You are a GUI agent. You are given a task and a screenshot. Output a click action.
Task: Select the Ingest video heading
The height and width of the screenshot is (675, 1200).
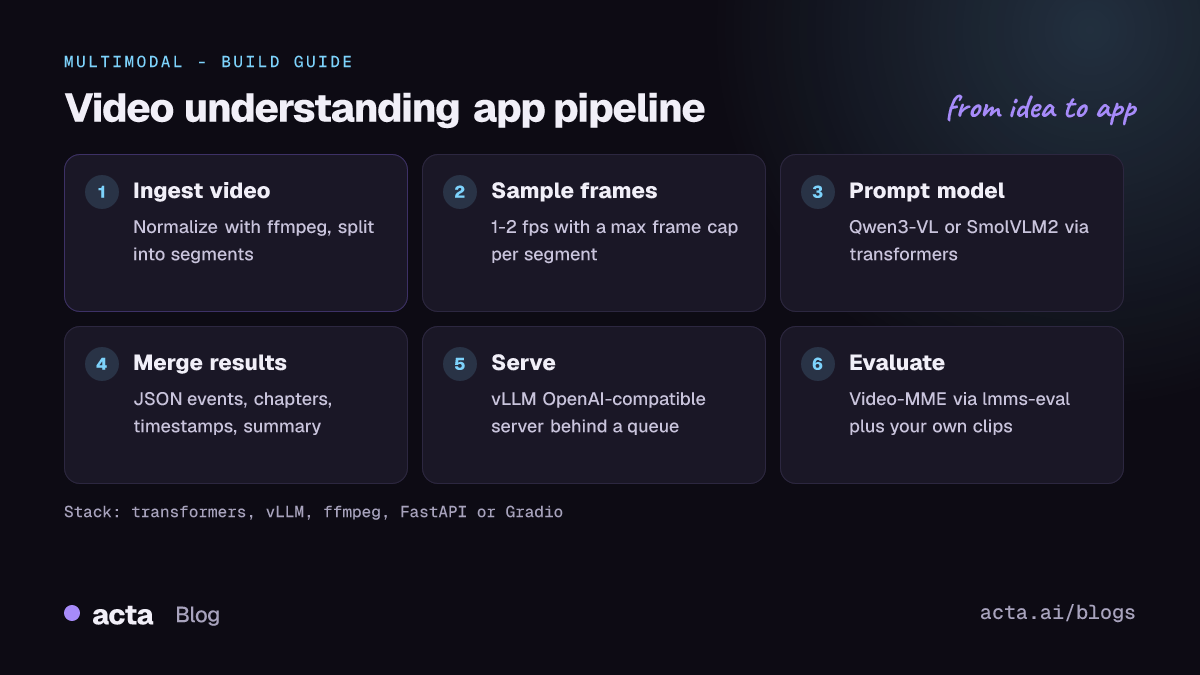click(201, 191)
